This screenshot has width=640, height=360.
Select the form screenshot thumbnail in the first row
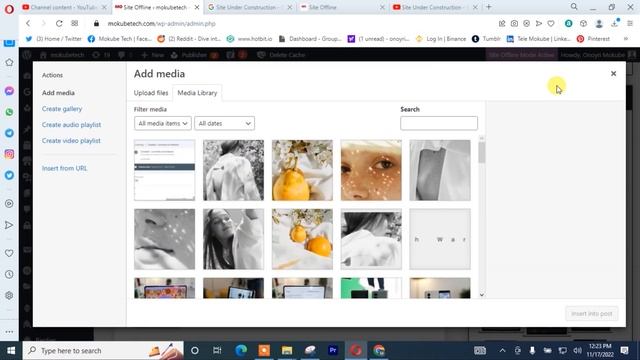click(x=164, y=170)
